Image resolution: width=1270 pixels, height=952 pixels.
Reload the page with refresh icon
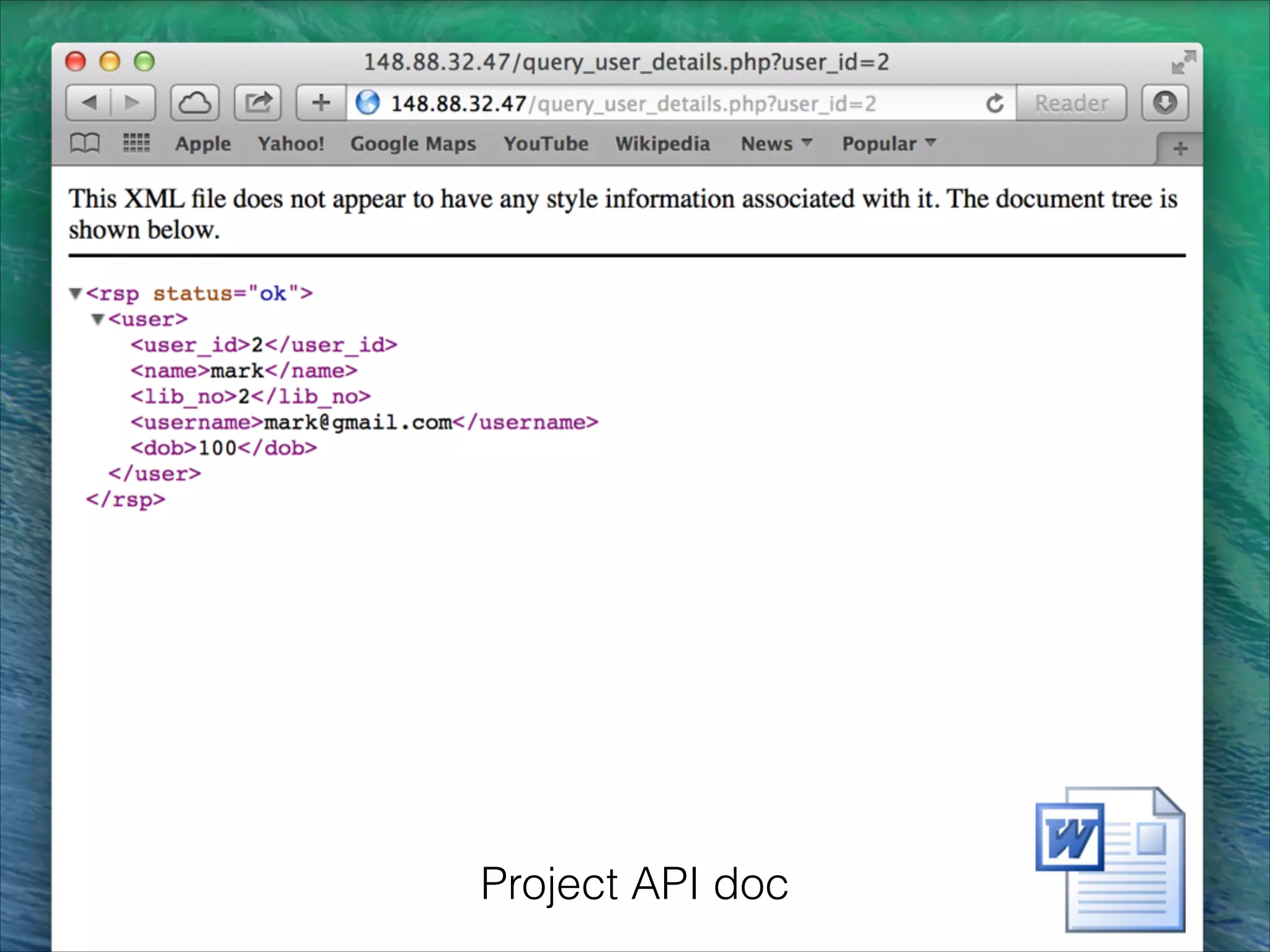[995, 103]
